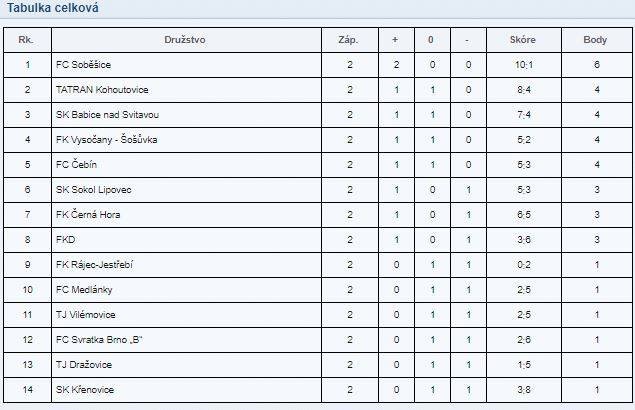The image size is (635, 410).
Task: Click FC Medlánky team name
Action: [84, 290]
